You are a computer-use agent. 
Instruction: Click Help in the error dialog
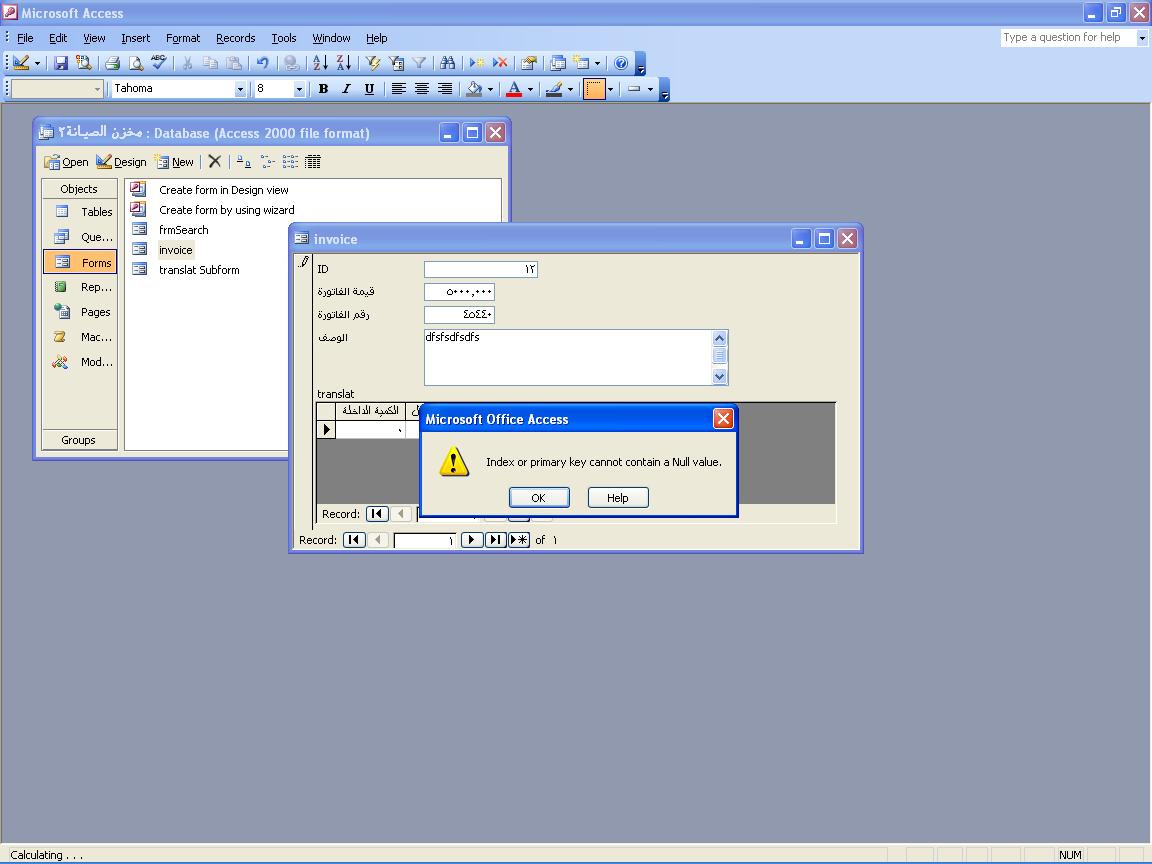pos(618,497)
